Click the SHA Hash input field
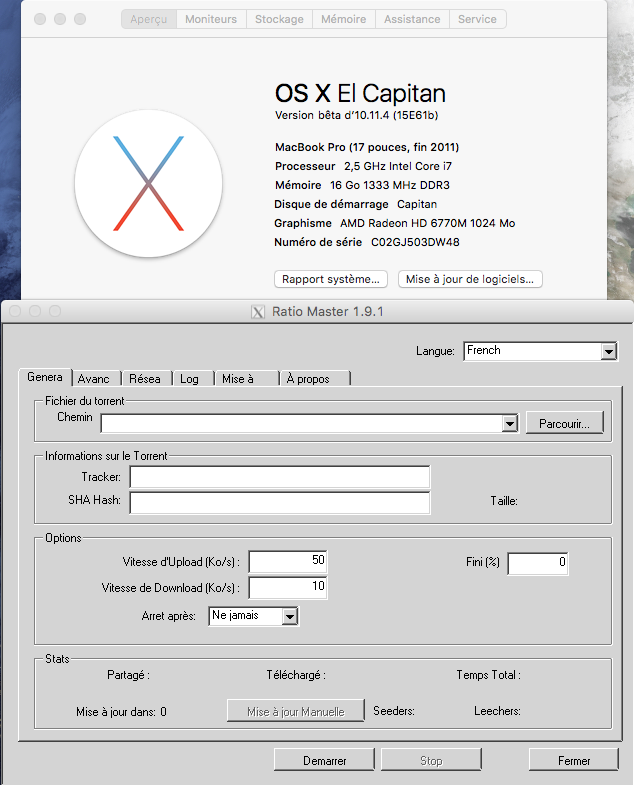The image size is (634, 785). 279,503
